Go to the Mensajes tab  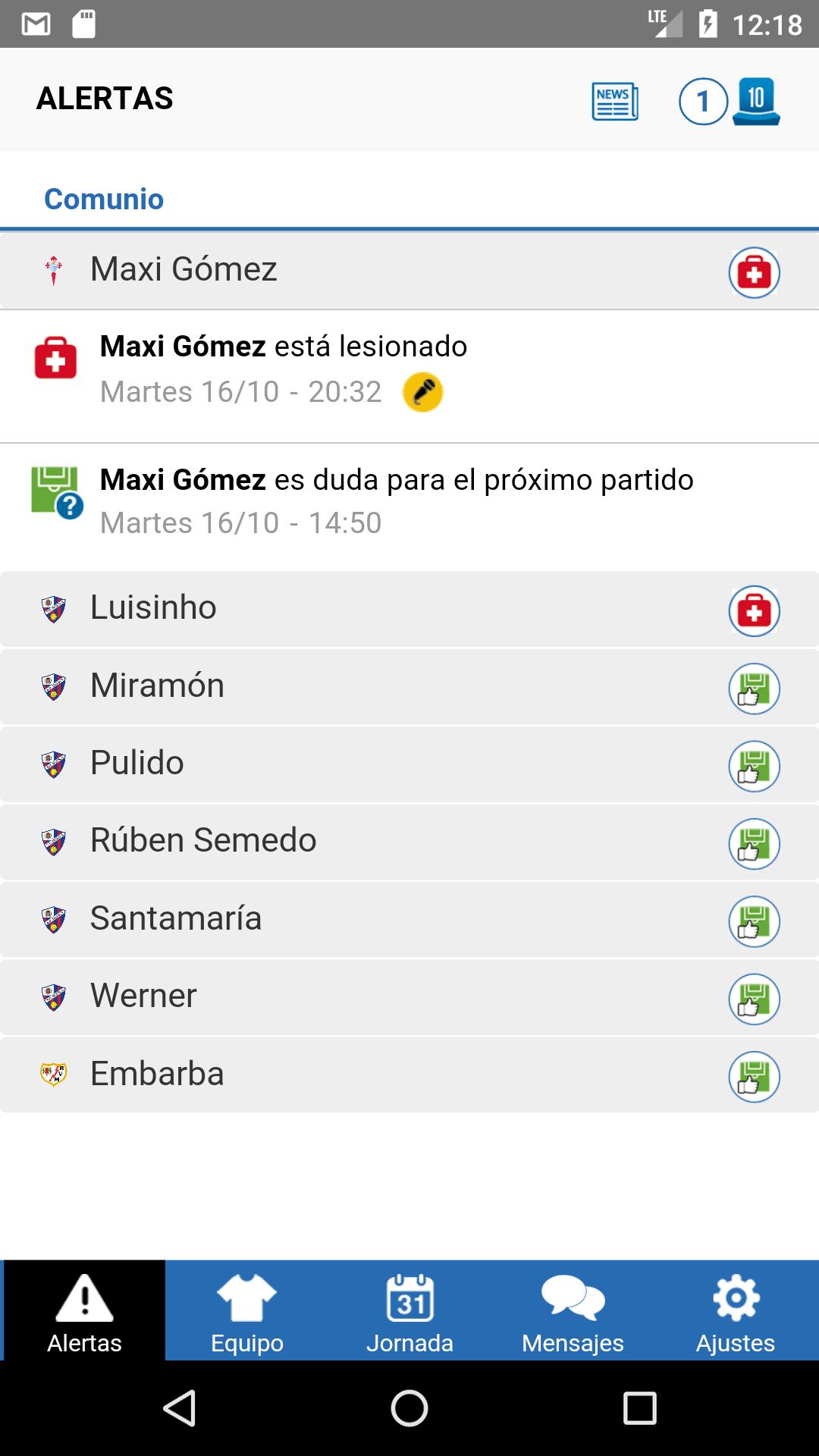tap(573, 1312)
